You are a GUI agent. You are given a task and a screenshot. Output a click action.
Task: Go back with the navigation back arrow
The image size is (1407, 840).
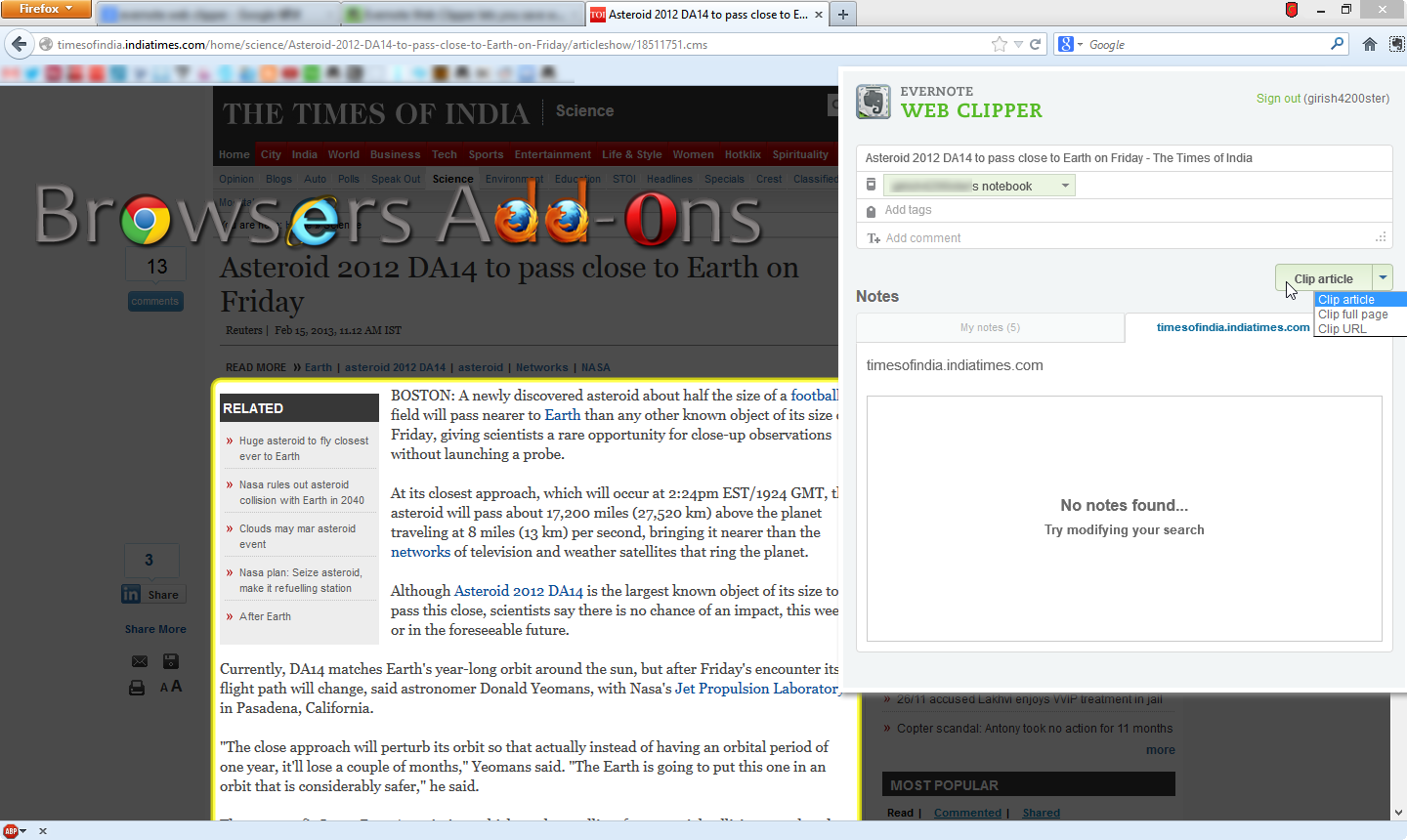pos(19,44)
